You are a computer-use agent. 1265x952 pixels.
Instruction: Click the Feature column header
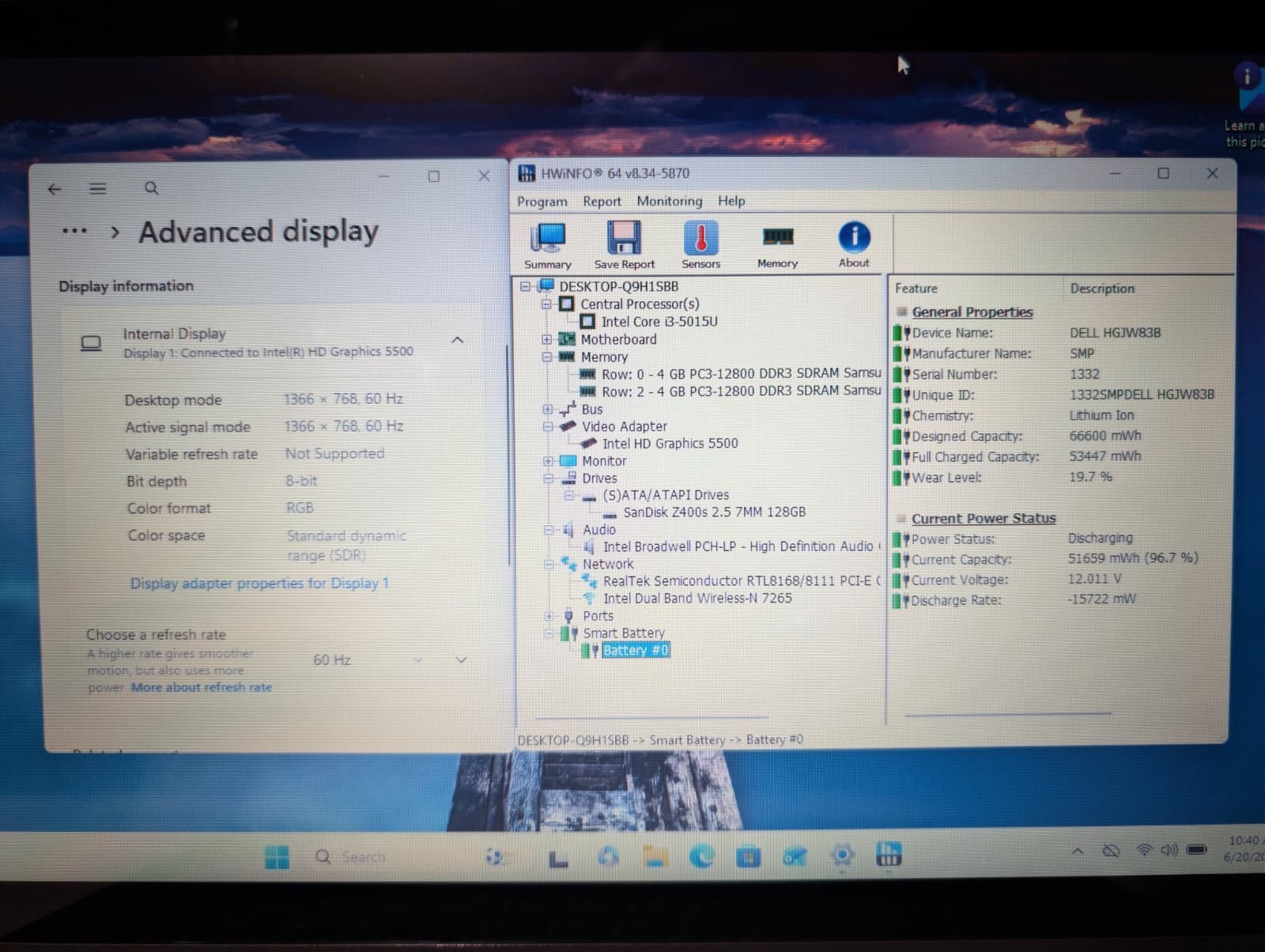pos(916,289)
